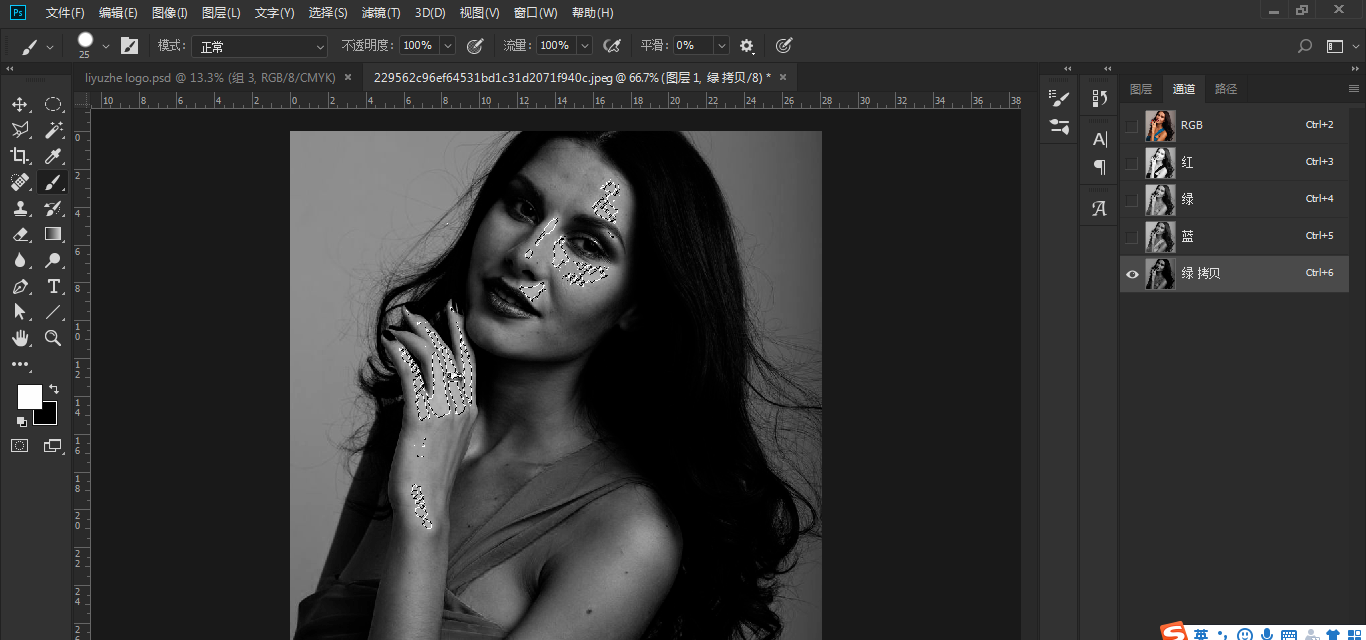This screenshot has width=1366, height=640.
Task: Activate the Eraser tool
Action: click(x=20, y=234)
